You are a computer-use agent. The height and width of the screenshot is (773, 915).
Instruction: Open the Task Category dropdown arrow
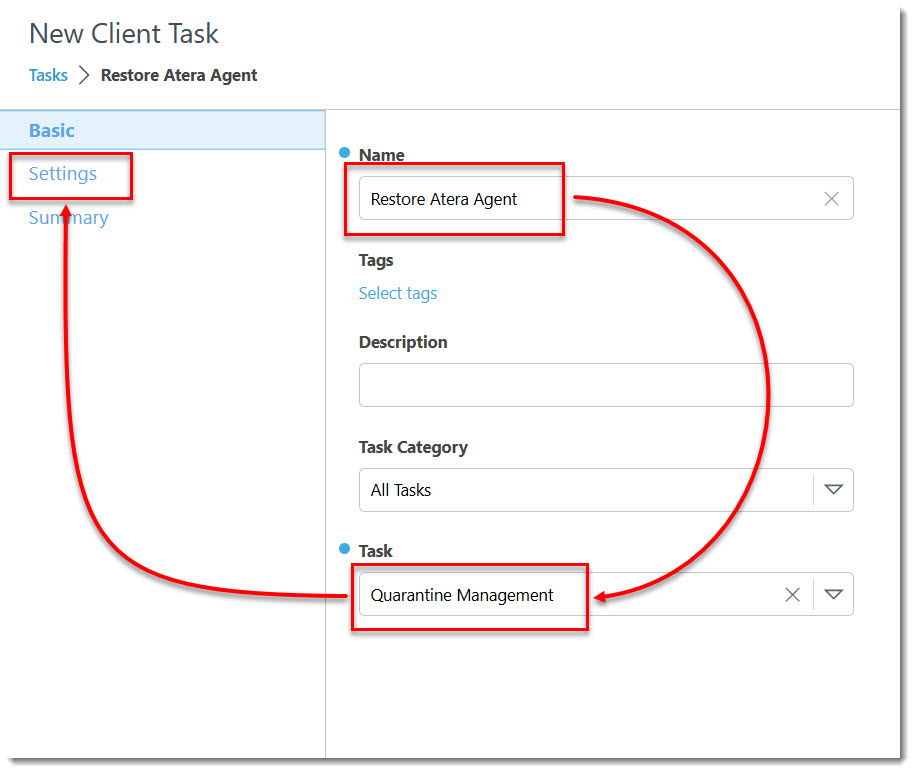tap(833, 489)
